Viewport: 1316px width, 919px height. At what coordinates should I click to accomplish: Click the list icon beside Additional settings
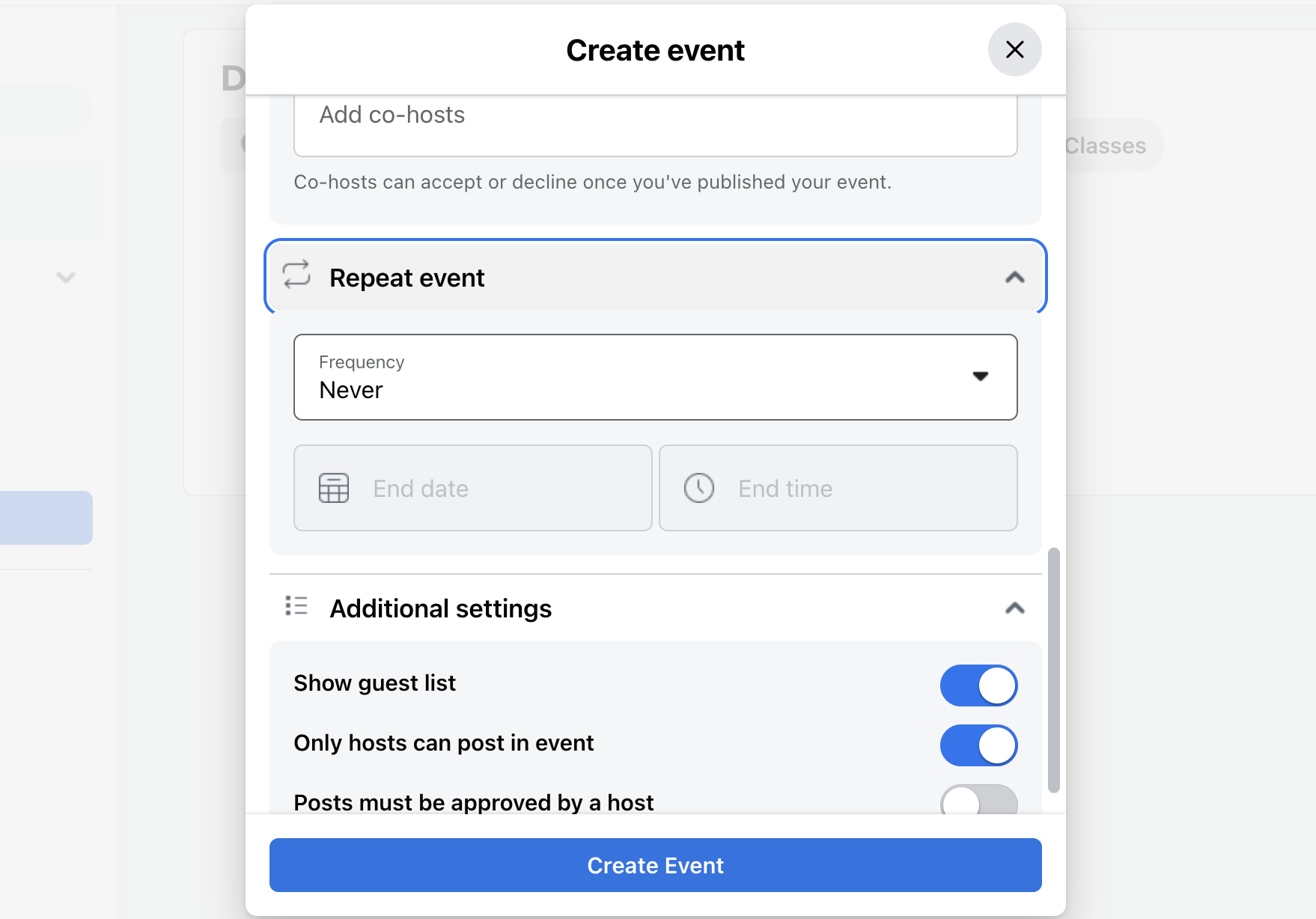pos(296,607)
